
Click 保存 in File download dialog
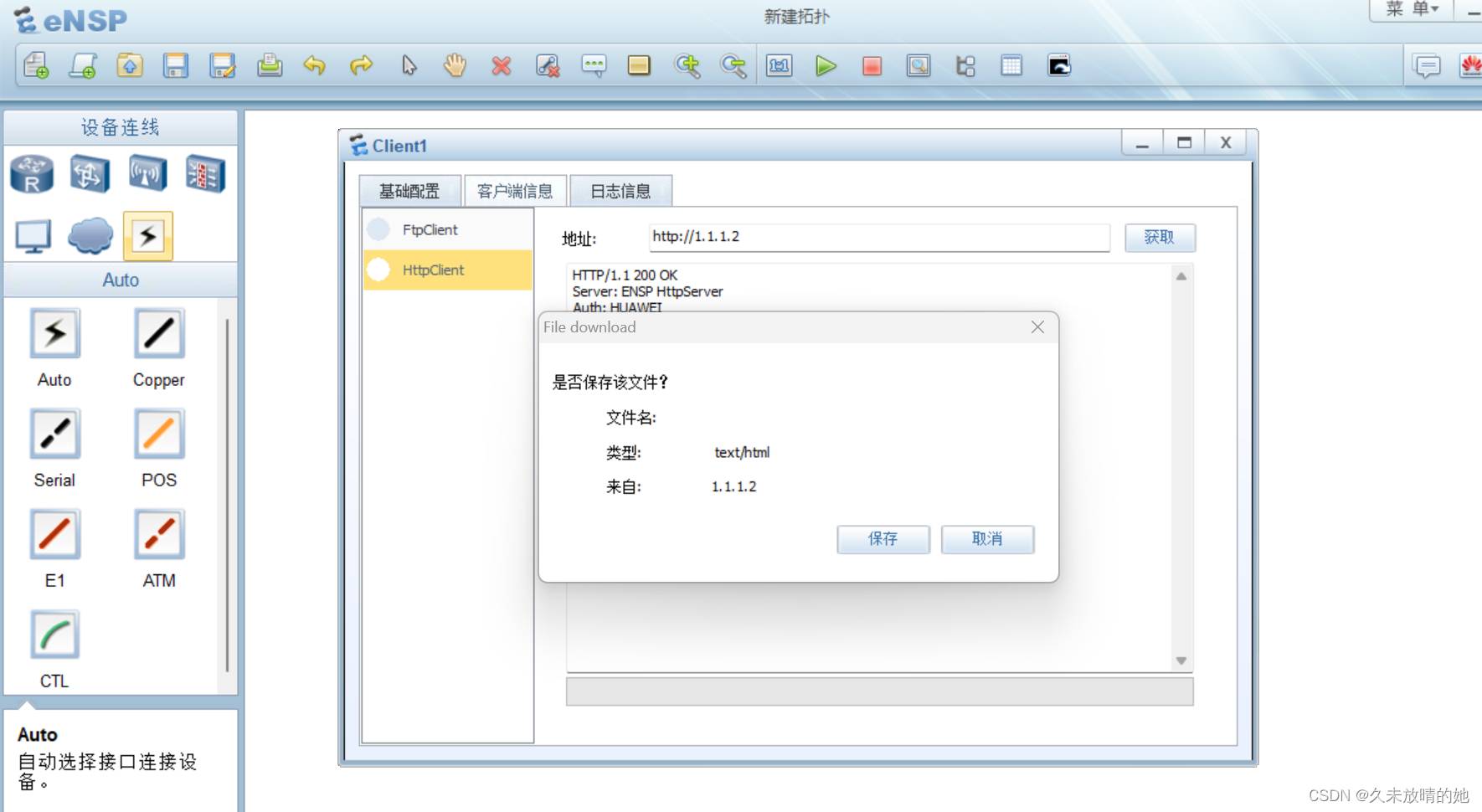coord(883,539)
